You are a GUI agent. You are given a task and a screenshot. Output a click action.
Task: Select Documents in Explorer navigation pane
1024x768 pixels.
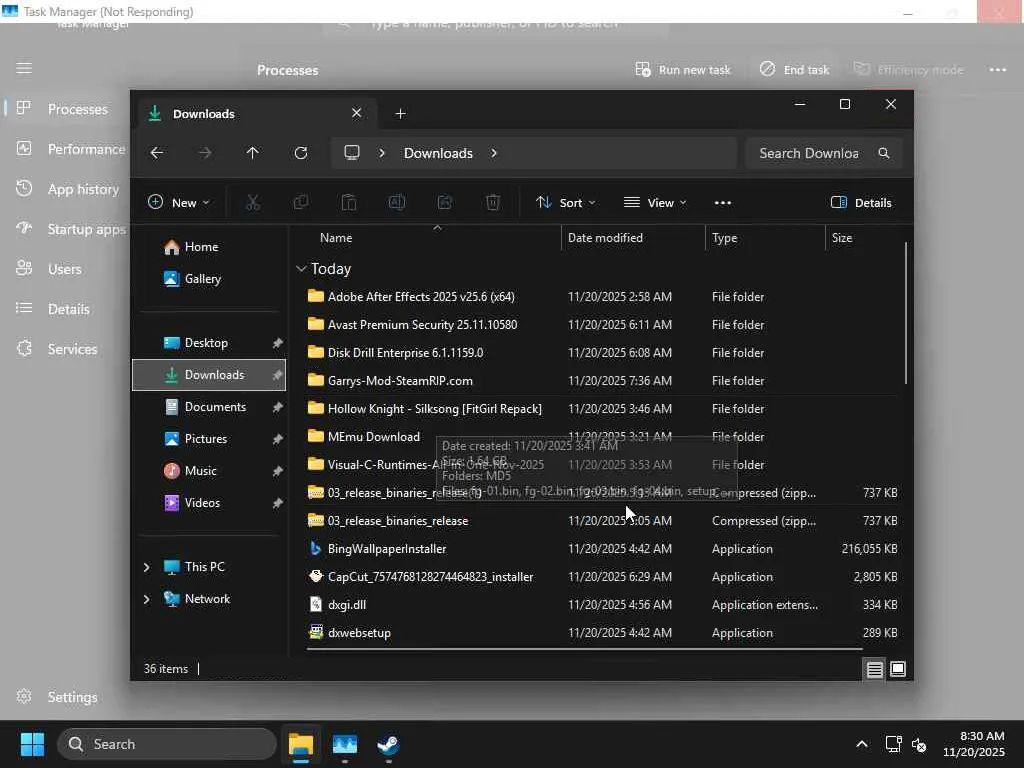[x=209, y=407]
